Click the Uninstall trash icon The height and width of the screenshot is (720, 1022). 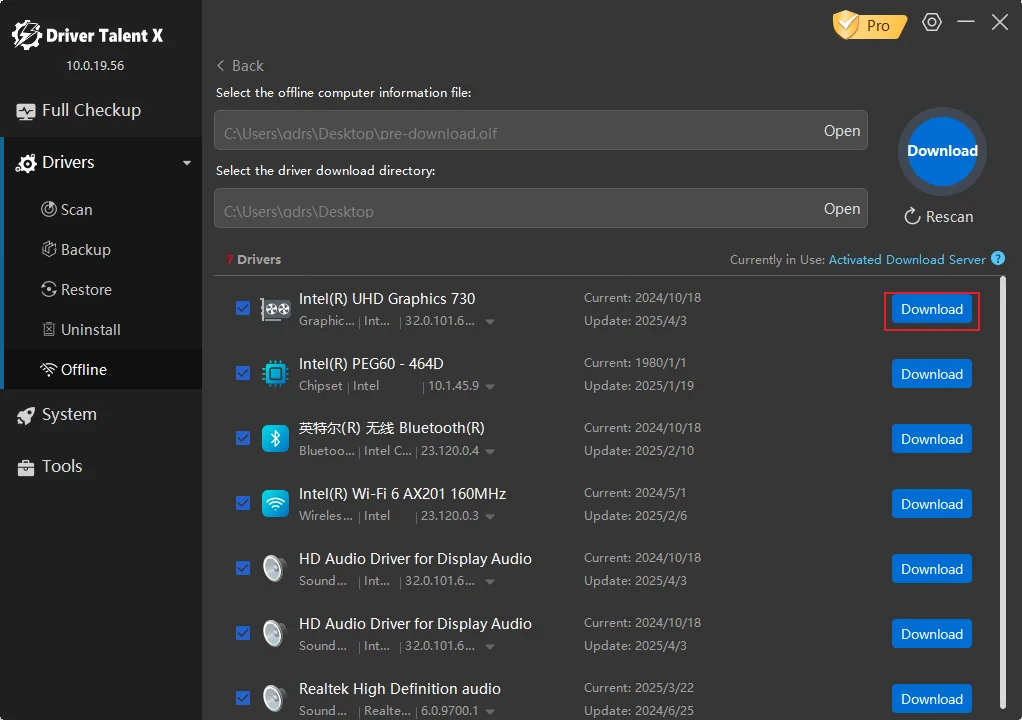(49, 329)
